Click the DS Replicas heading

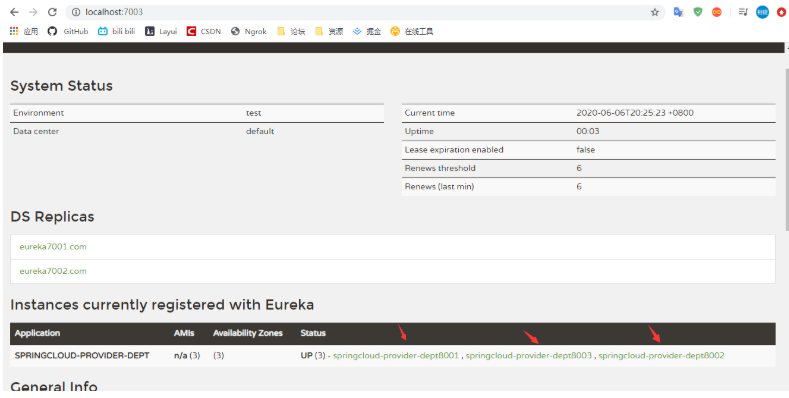(x=52, y=217)
